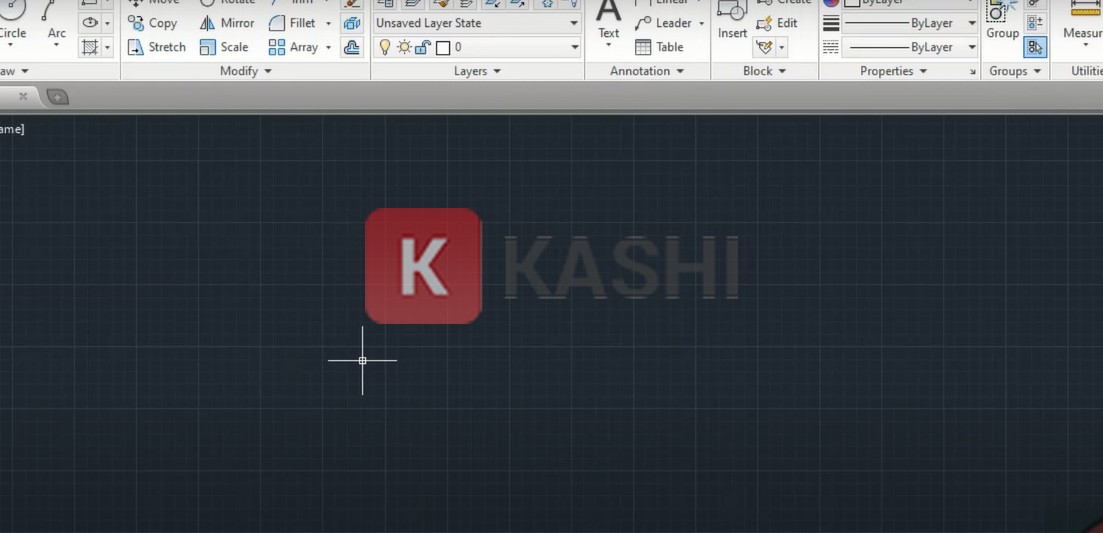The width and height of the screenshot is (1103, 533).
Task: Select the Text annotation tool
Action: 608,21
